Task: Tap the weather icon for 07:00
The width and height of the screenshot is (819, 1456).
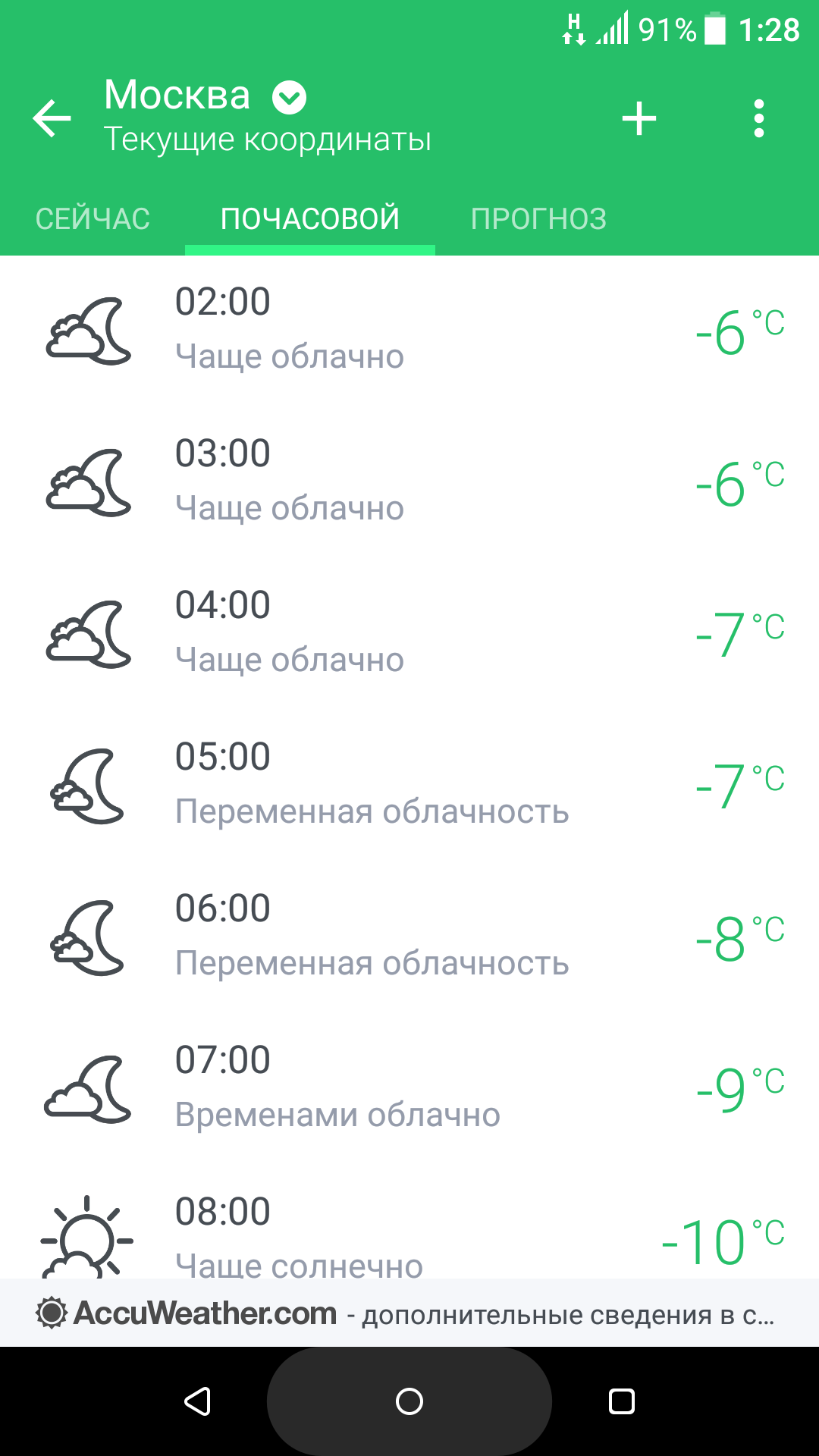Action: pyautogui.click(x=89, y=1089)
